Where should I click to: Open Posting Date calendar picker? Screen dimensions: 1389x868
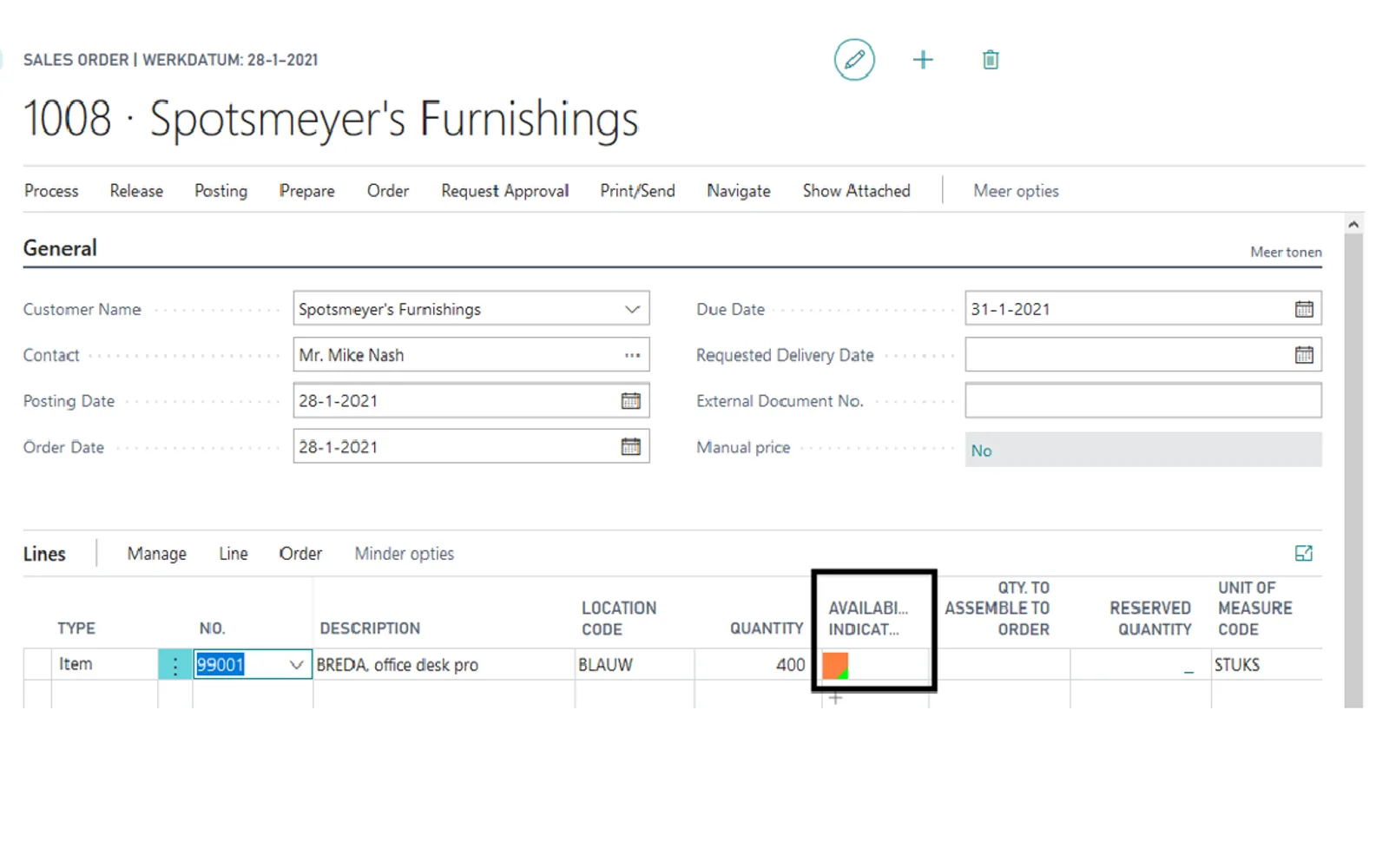coord(631,401)
